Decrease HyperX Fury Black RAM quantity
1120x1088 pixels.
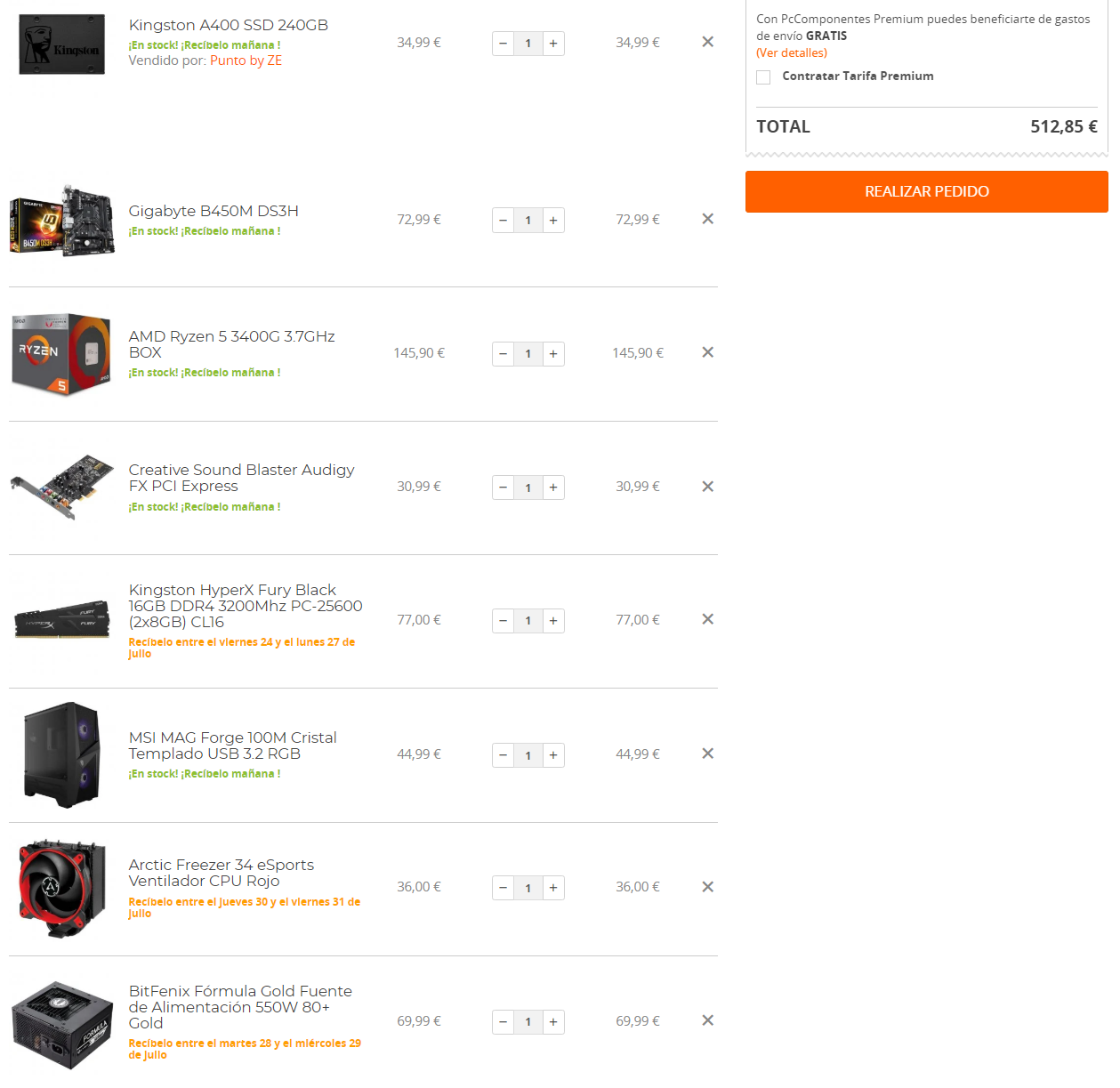click(x=504, y=621)
